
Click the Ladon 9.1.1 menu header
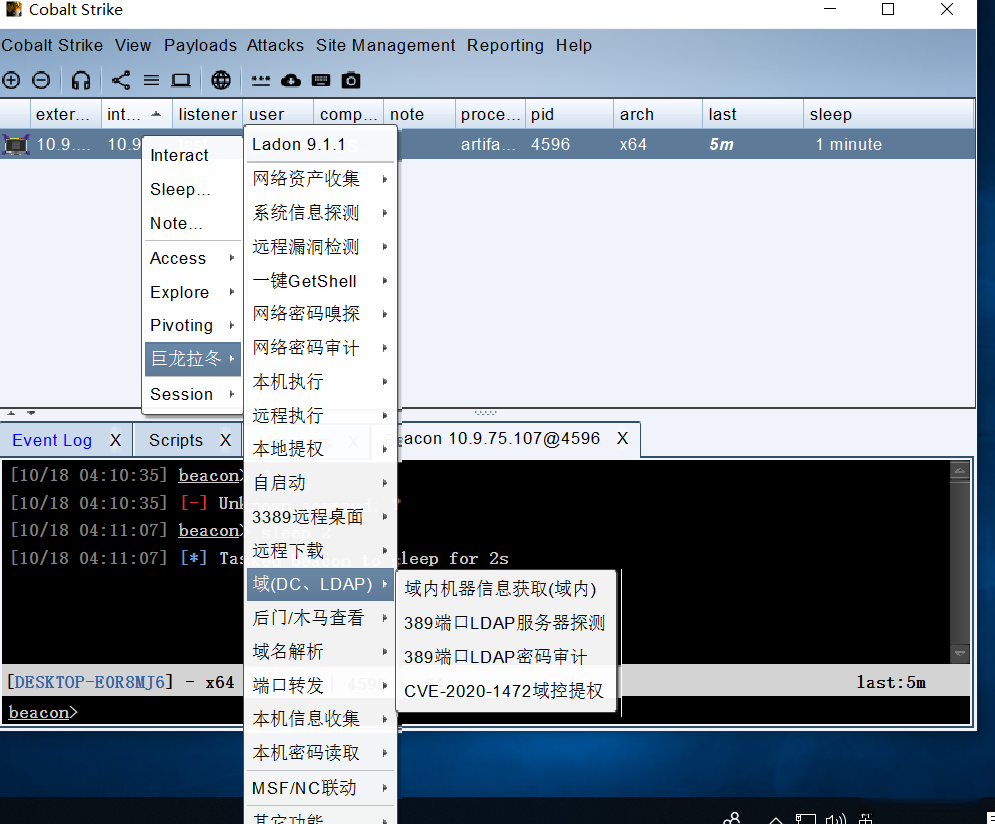click(320, 144)
